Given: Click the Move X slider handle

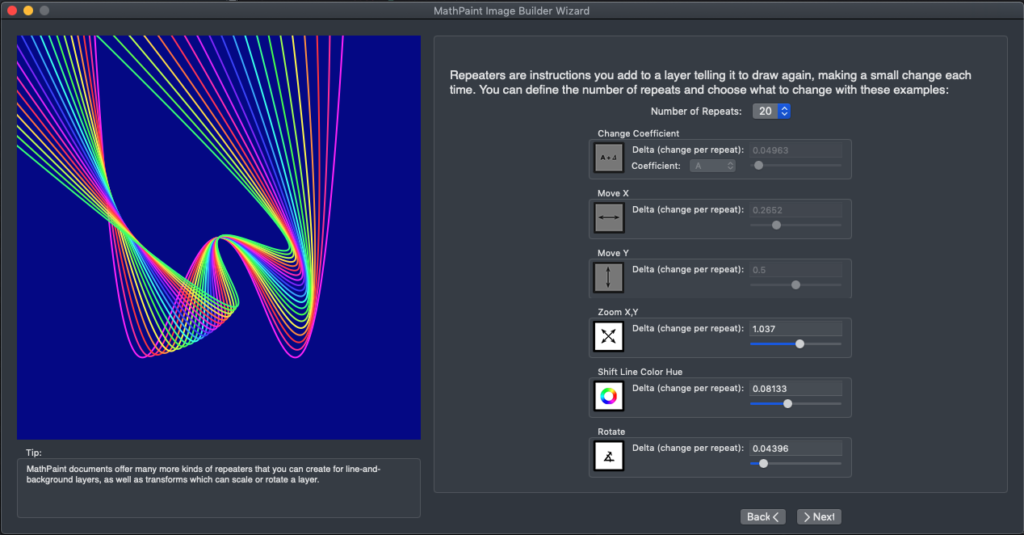Looking at the screenshot, I should point(776,225).
